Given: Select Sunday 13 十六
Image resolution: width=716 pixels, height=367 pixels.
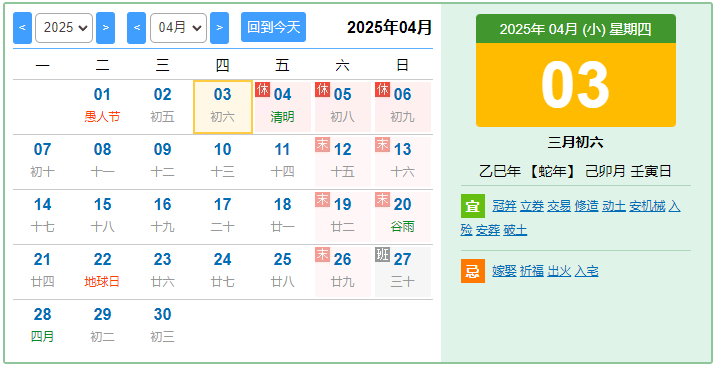Looking at the screenshot, I should (403, 162).
